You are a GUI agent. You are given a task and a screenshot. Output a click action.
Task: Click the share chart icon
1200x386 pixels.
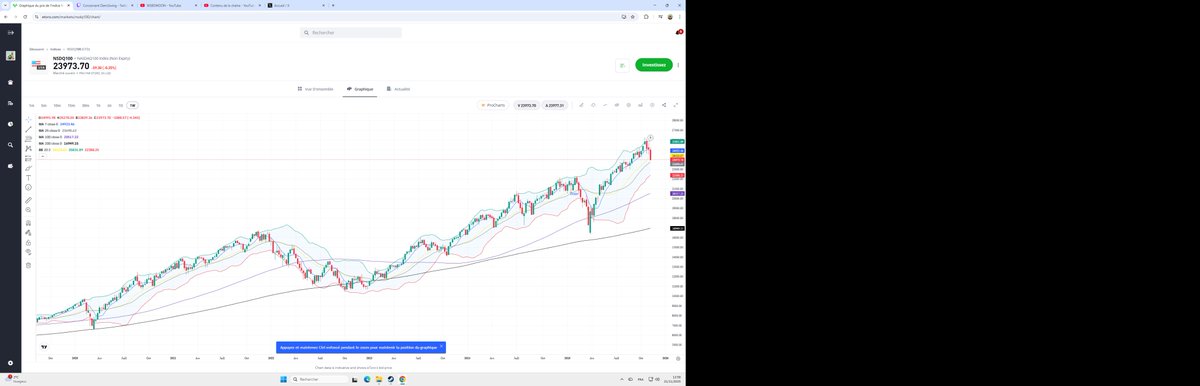(664, 105)
